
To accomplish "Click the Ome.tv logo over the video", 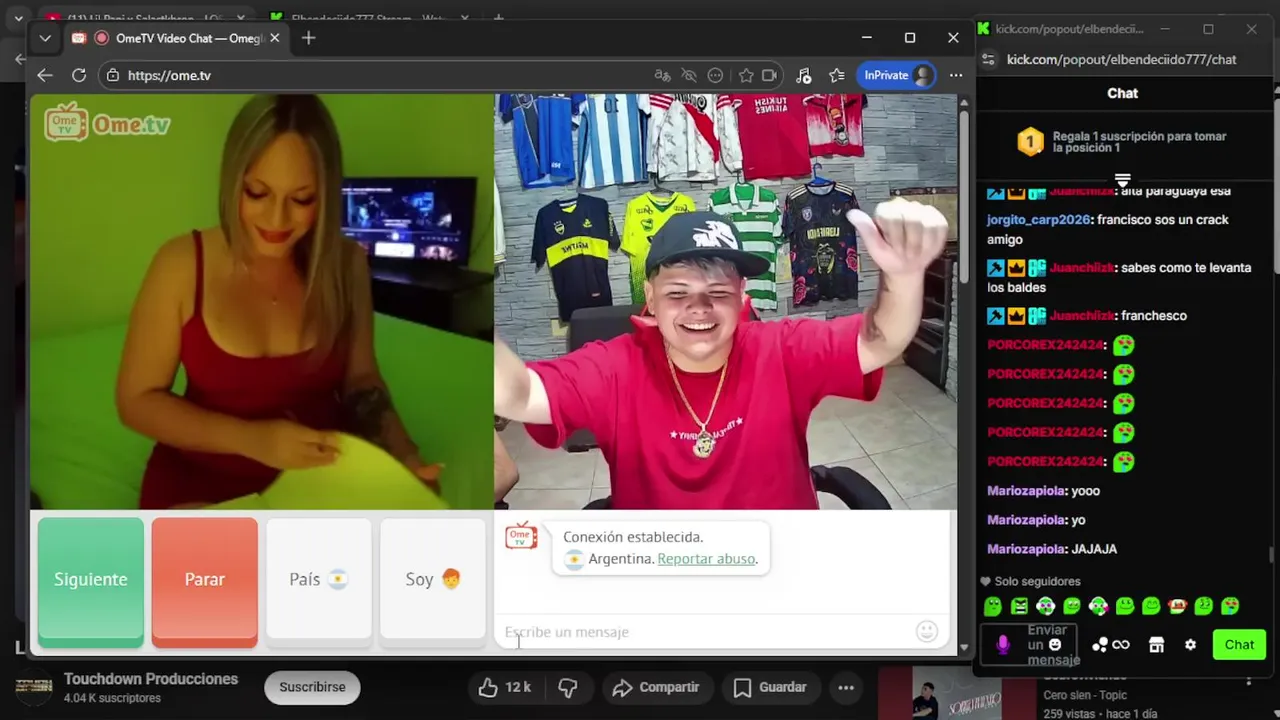I will click(107, 124).
